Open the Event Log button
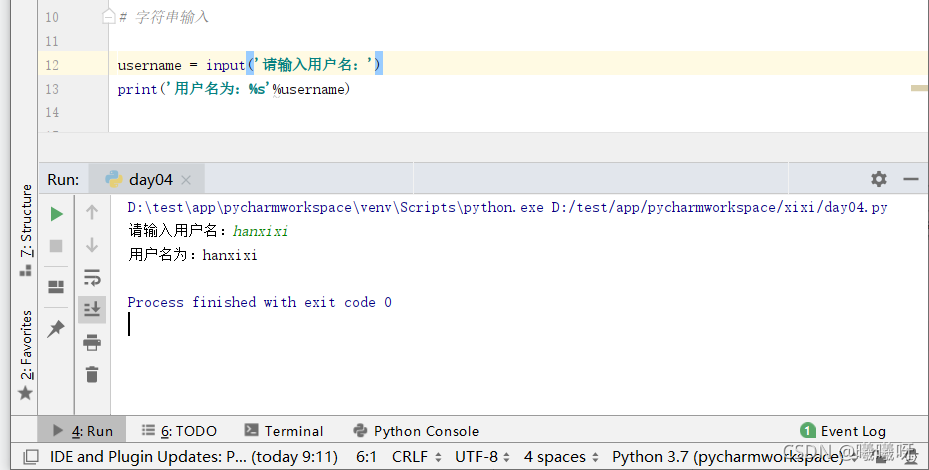Image resolution: width=929 pixels, height=470 pixels. pos(842,431)
